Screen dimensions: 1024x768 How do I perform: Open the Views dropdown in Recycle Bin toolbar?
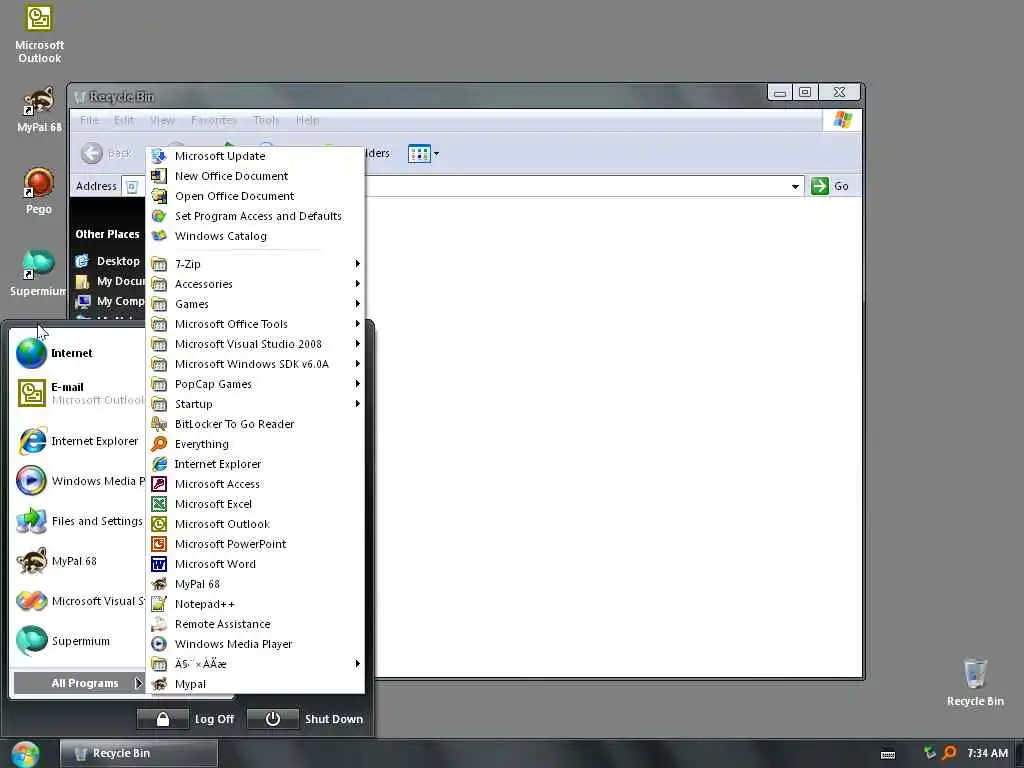423,154
